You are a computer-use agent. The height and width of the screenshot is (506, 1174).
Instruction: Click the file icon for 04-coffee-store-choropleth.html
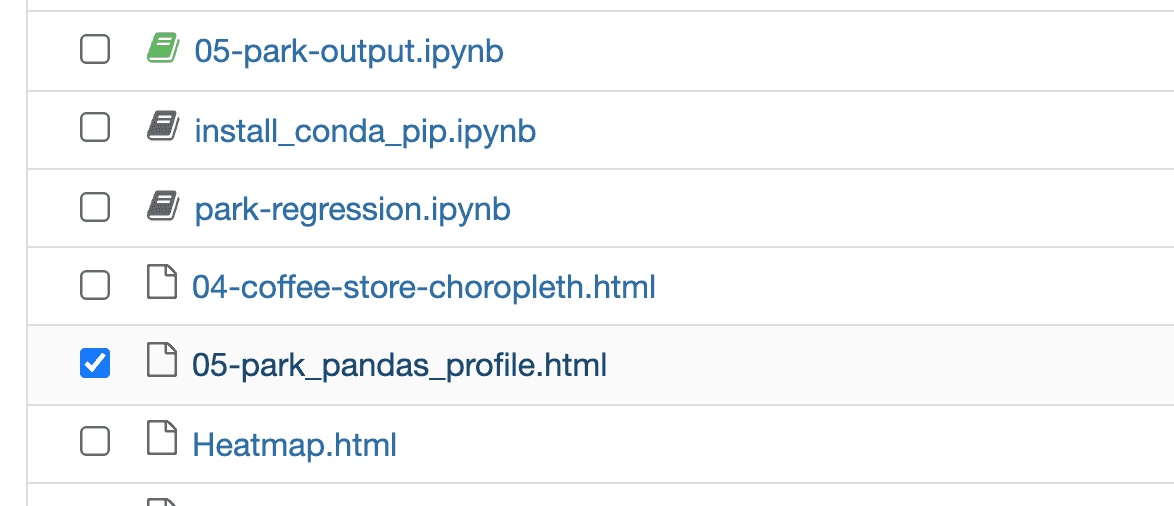161,285
